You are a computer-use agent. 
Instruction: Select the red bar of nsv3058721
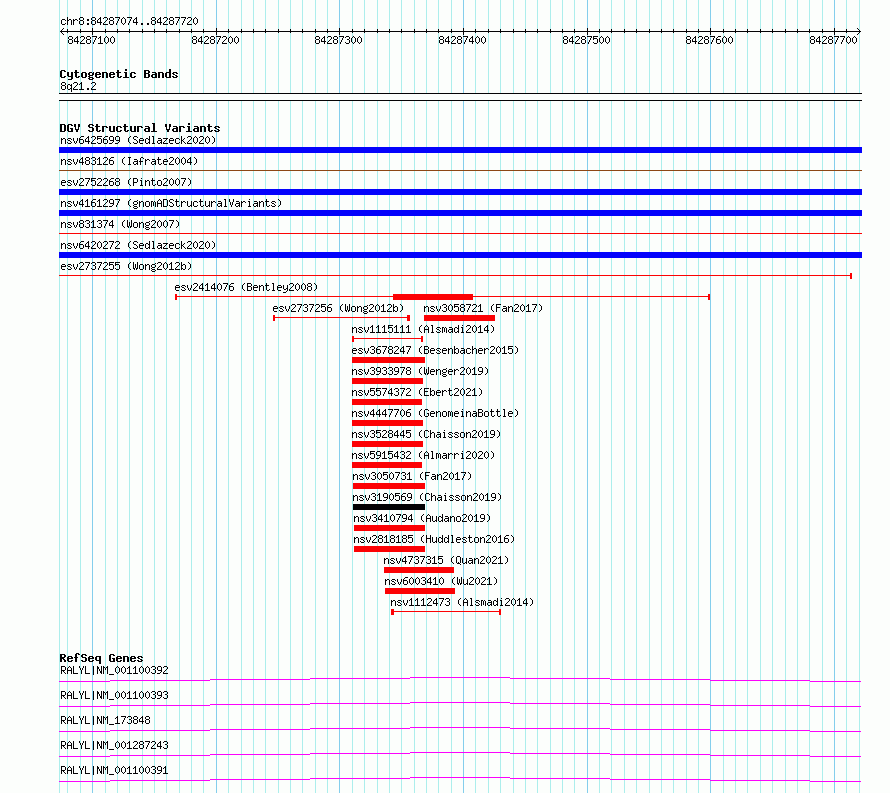click(x=459, y=318)
